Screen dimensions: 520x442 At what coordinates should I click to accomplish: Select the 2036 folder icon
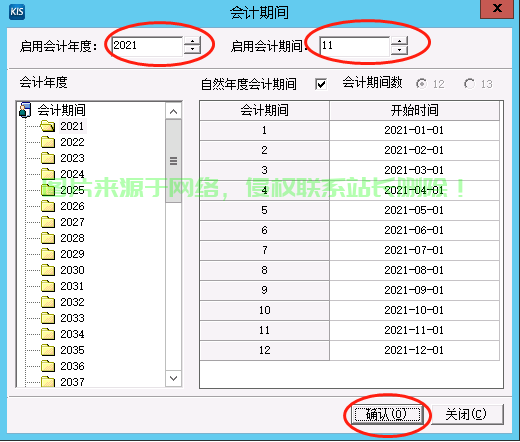point(48,366)
